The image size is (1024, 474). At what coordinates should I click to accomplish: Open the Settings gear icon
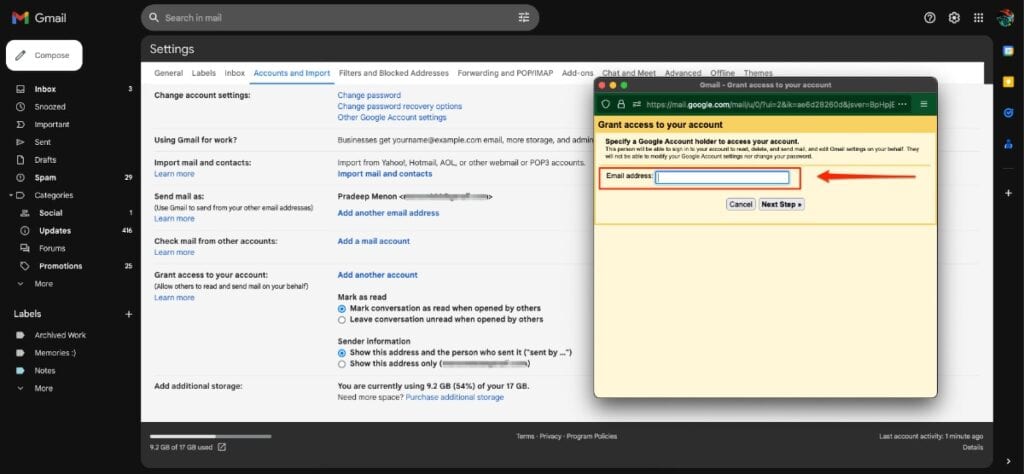[954, 18]
